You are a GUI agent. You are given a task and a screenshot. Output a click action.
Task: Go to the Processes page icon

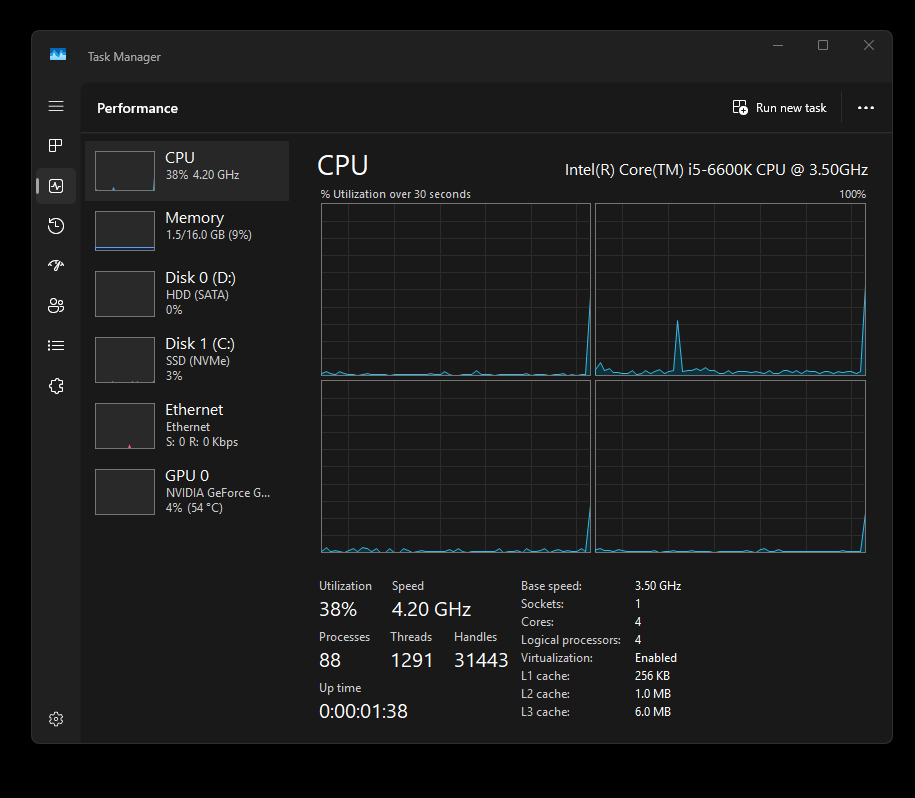point(56,145)
